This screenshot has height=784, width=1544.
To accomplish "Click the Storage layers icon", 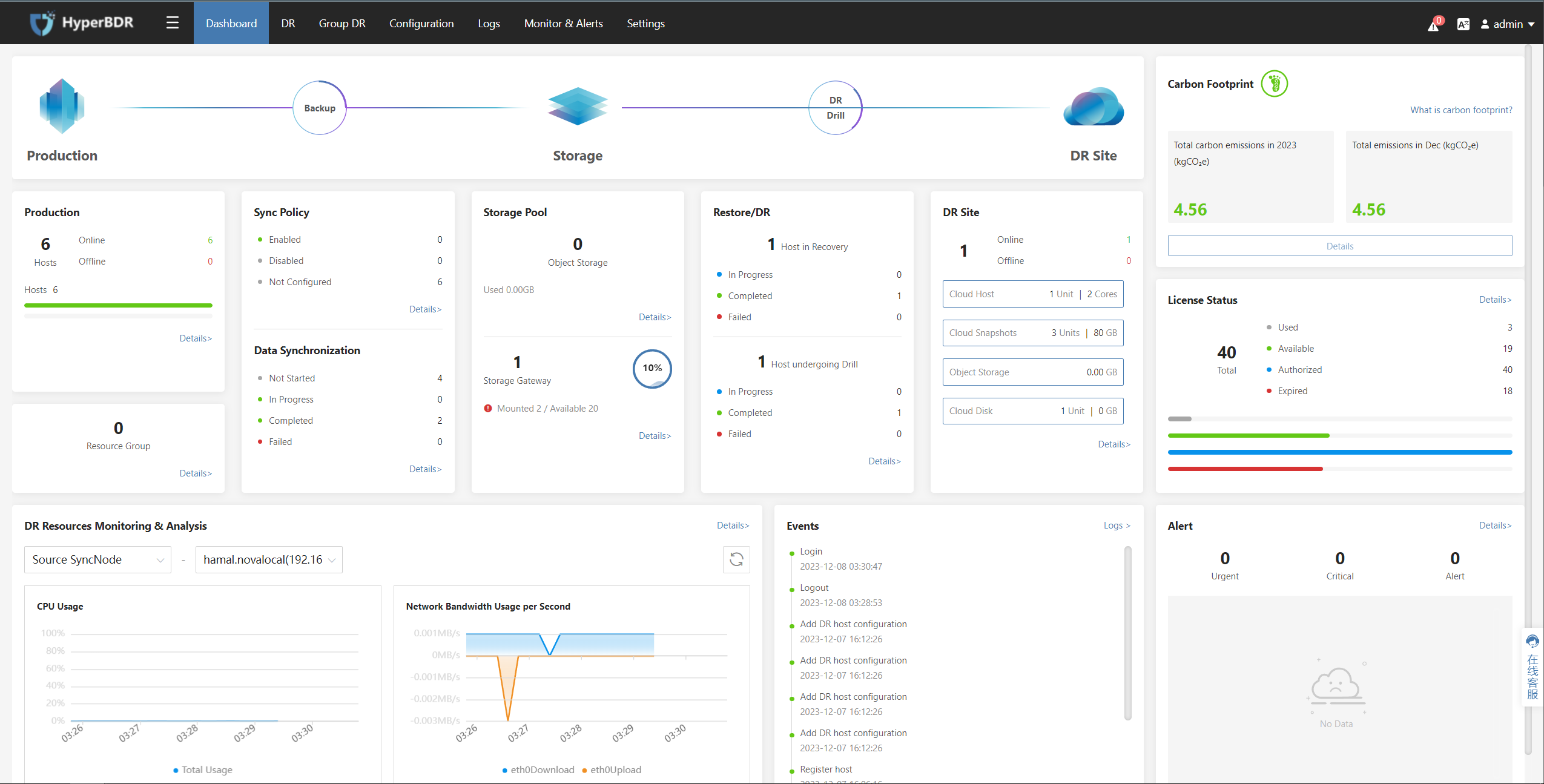I will coord(577,107).
